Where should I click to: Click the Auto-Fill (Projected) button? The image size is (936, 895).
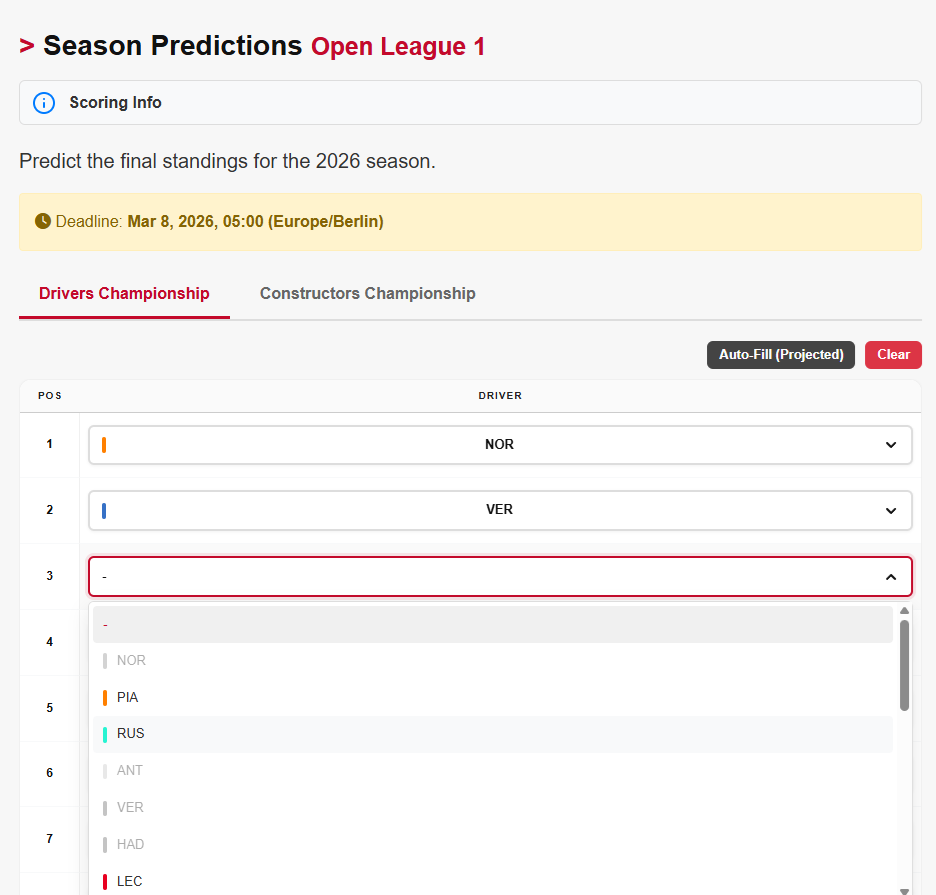pyautogui.click(x=781, y=354)
